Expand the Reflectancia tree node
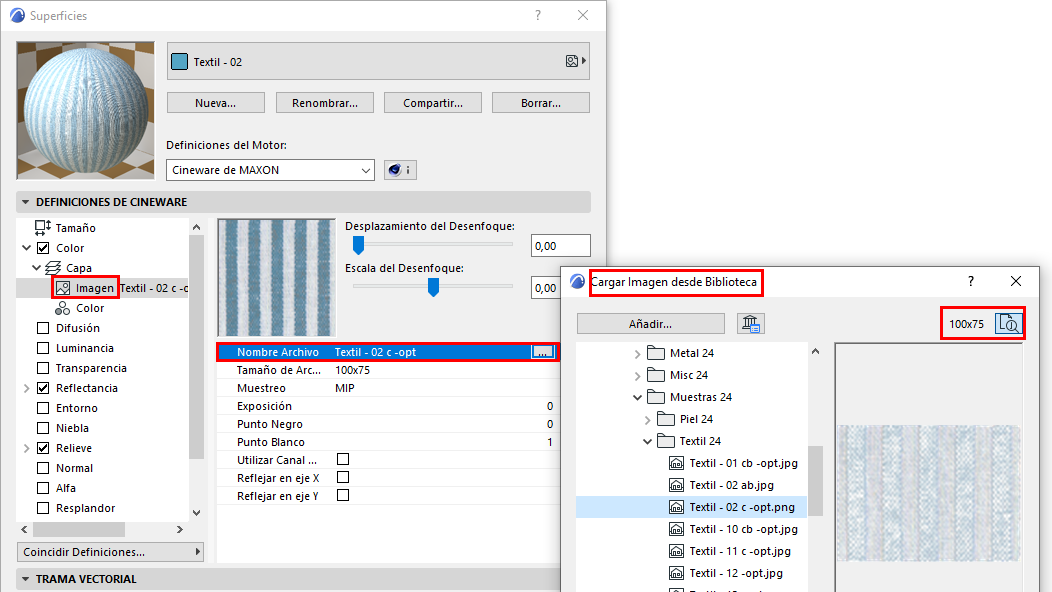Image resolution: width=1052 pixels, height=592 pixels. click(x=27, y=389)
